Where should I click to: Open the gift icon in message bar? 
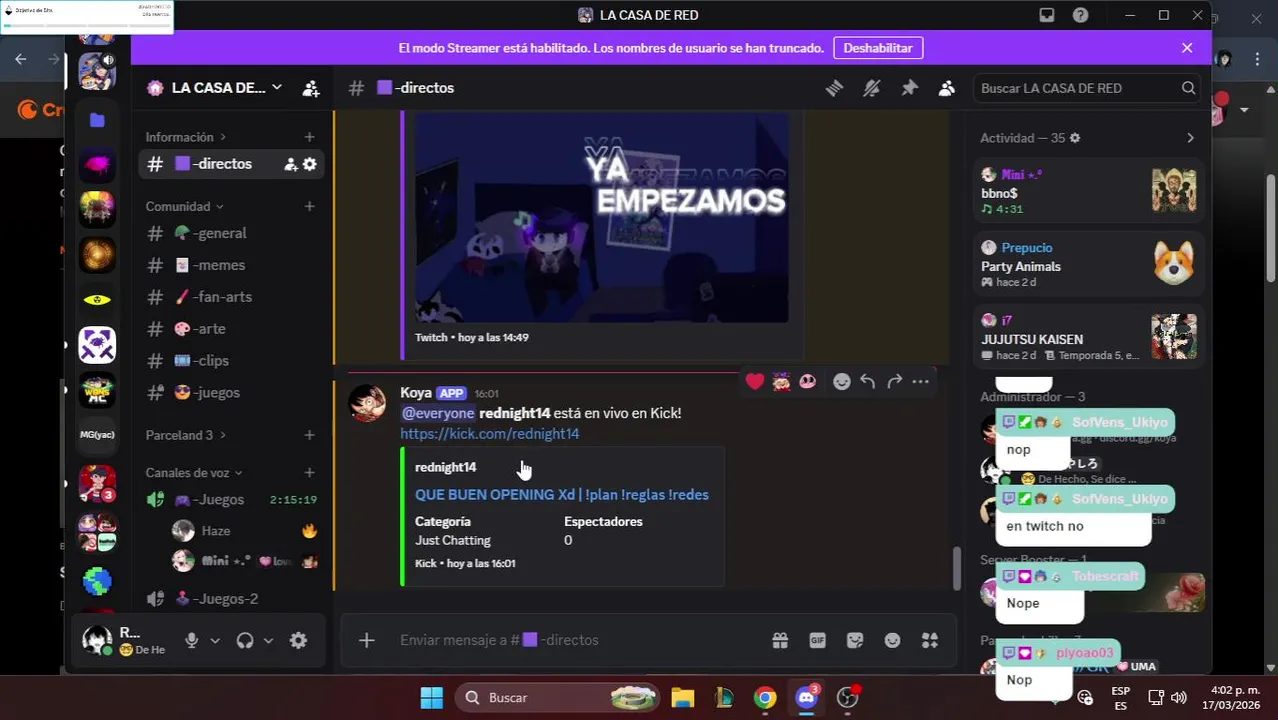(x=780, y=640)
